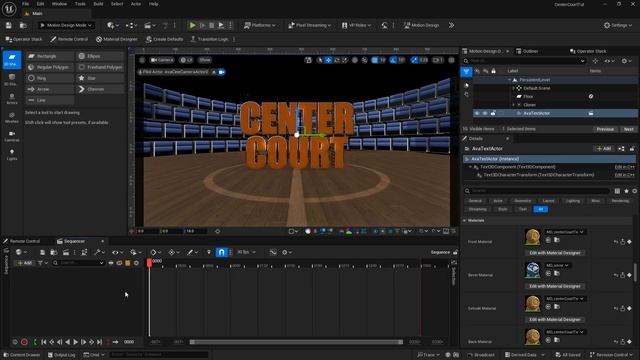Click the Previous button in outliner
640x360 pixels.
coord(605,129)
